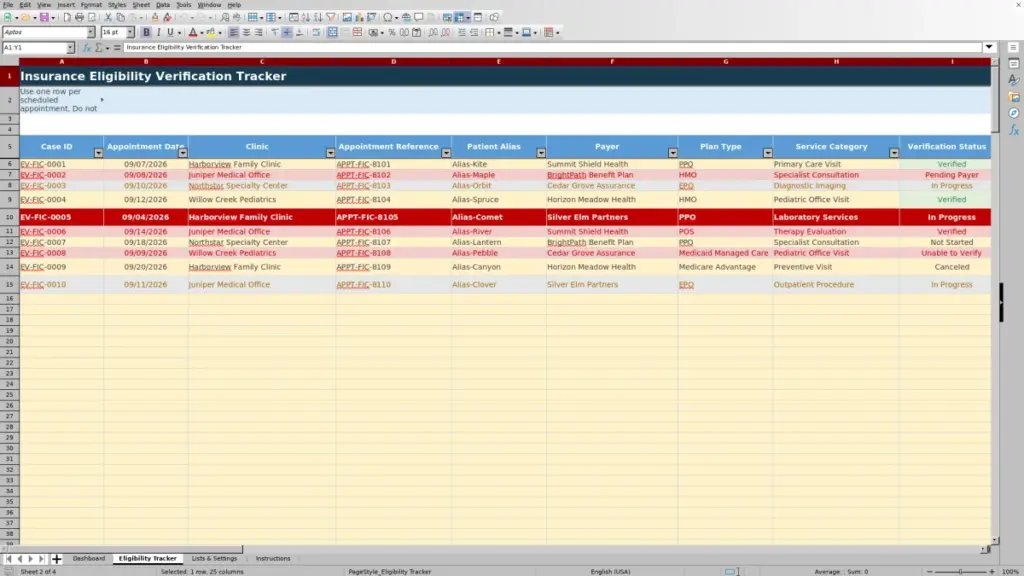Click the Insert Comment icon
The image size is (1024, 576).
pos(419,18)
